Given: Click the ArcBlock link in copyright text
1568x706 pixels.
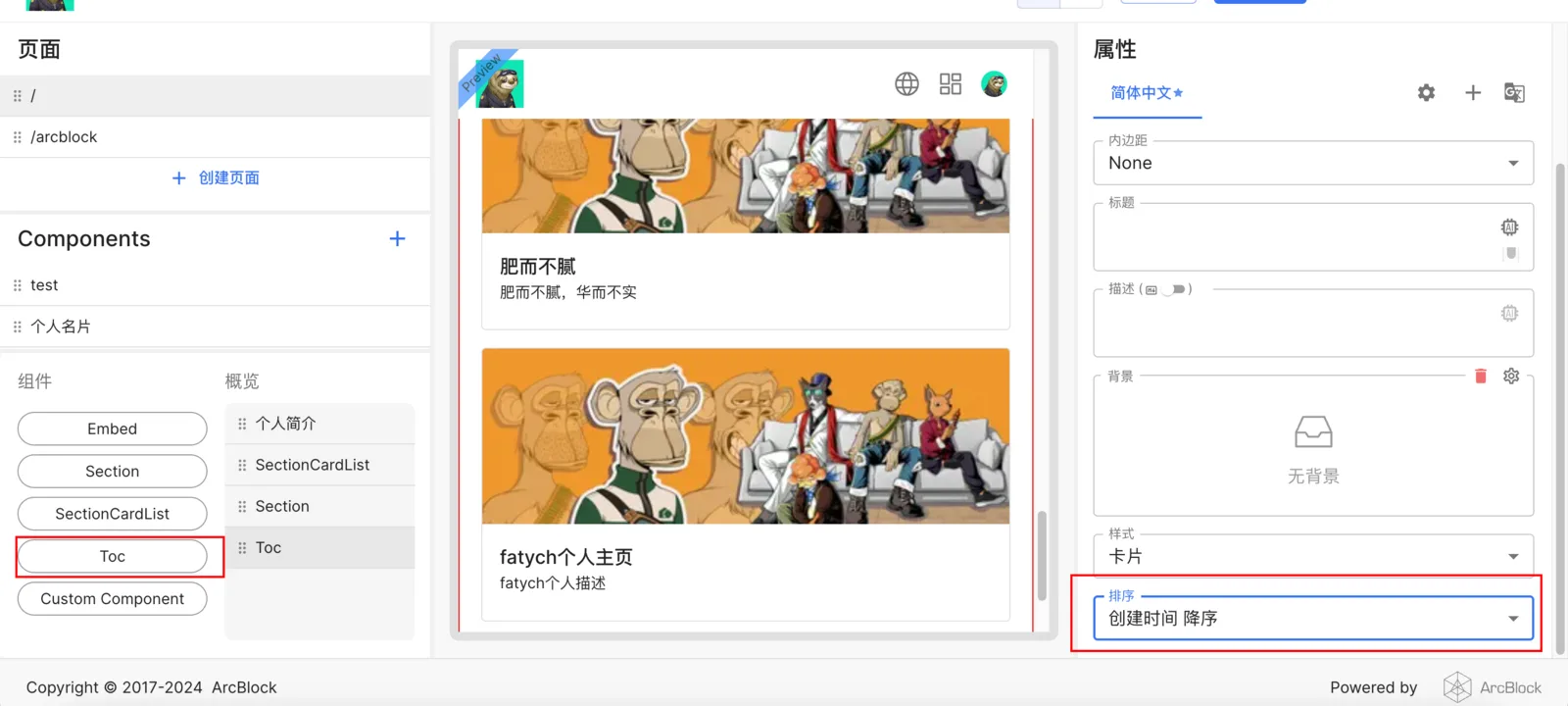Looking at the screenshot, I should pos(244,687).
